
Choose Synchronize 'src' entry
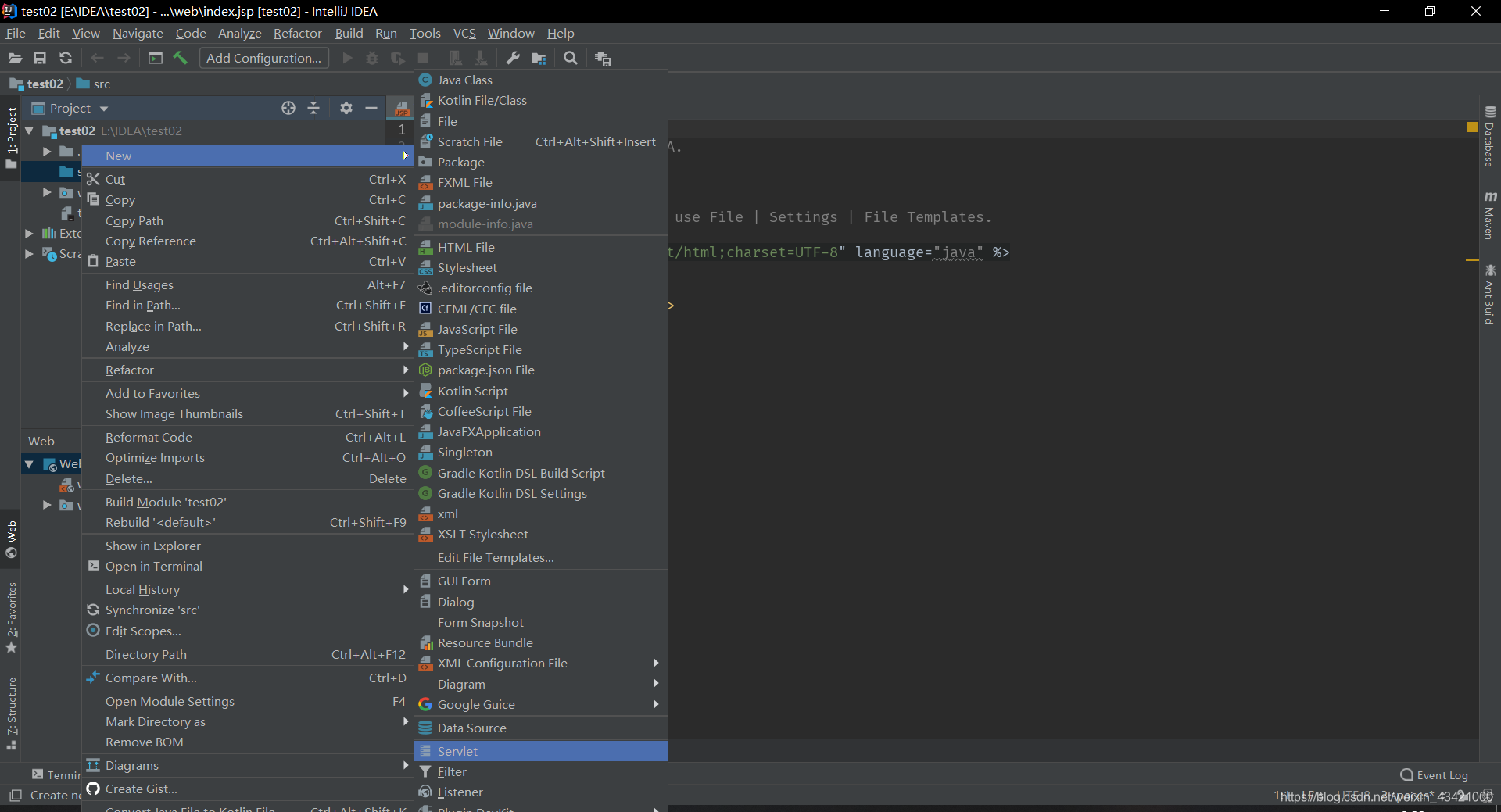coord(248,610)
